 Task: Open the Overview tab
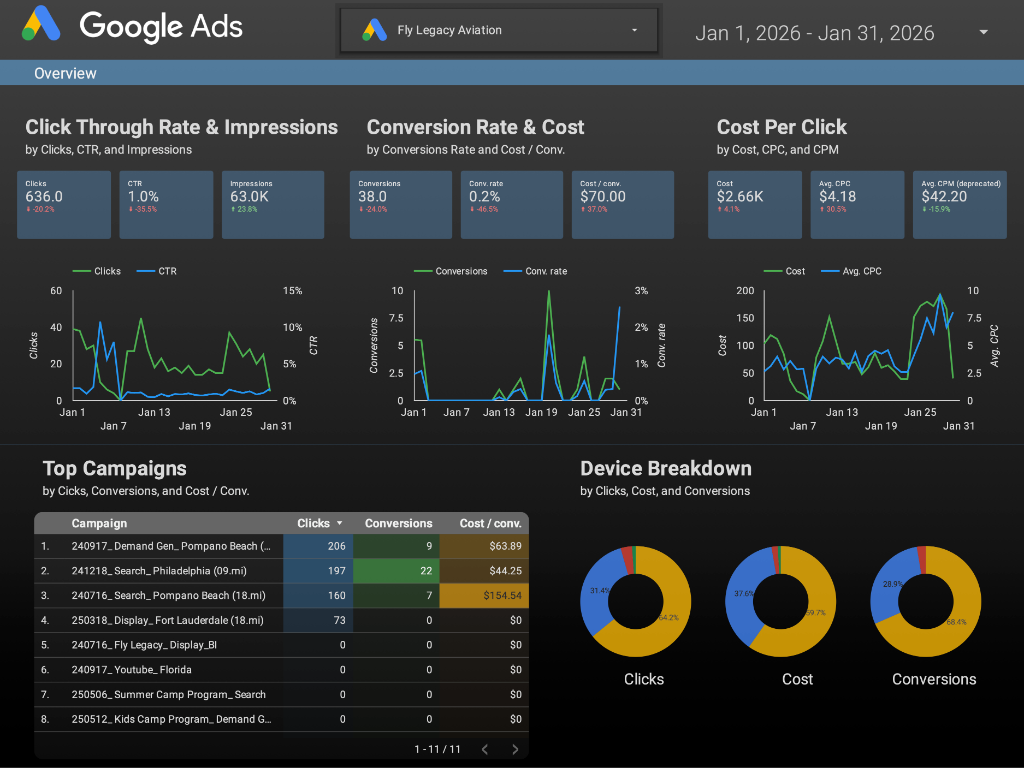(65, 73)
